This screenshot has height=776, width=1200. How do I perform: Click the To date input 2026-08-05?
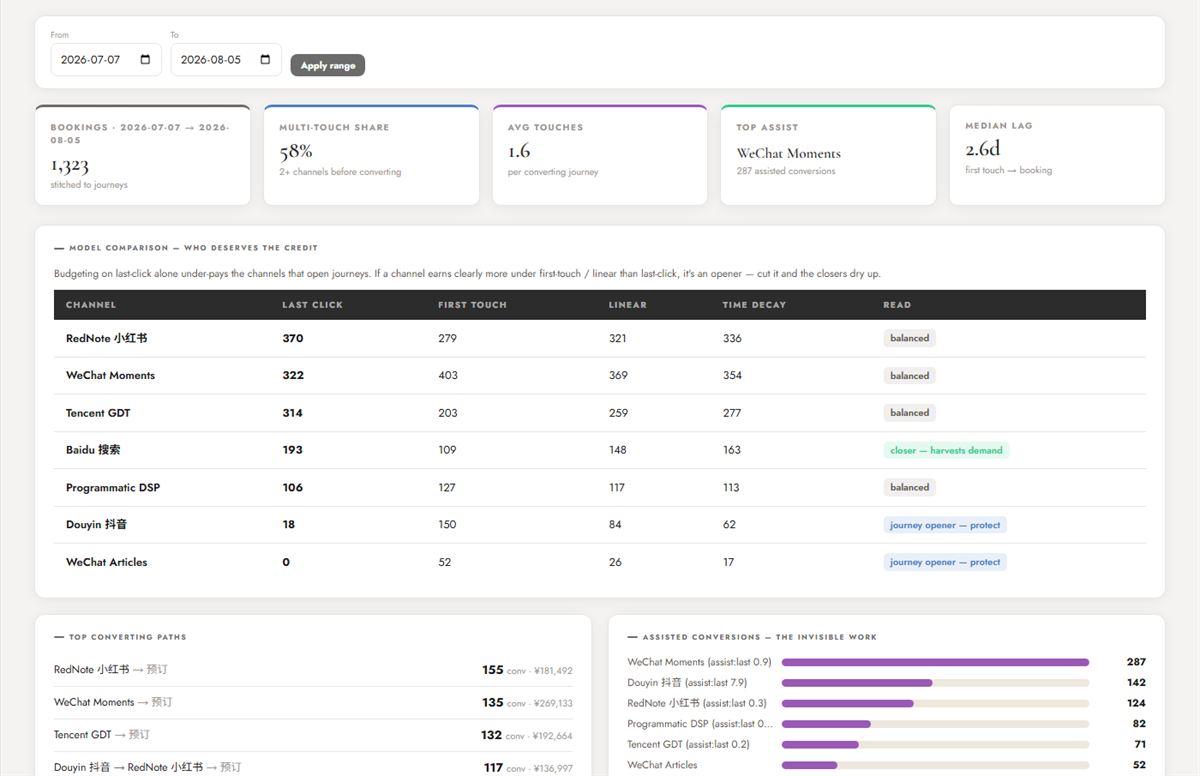tap(226, 60)
